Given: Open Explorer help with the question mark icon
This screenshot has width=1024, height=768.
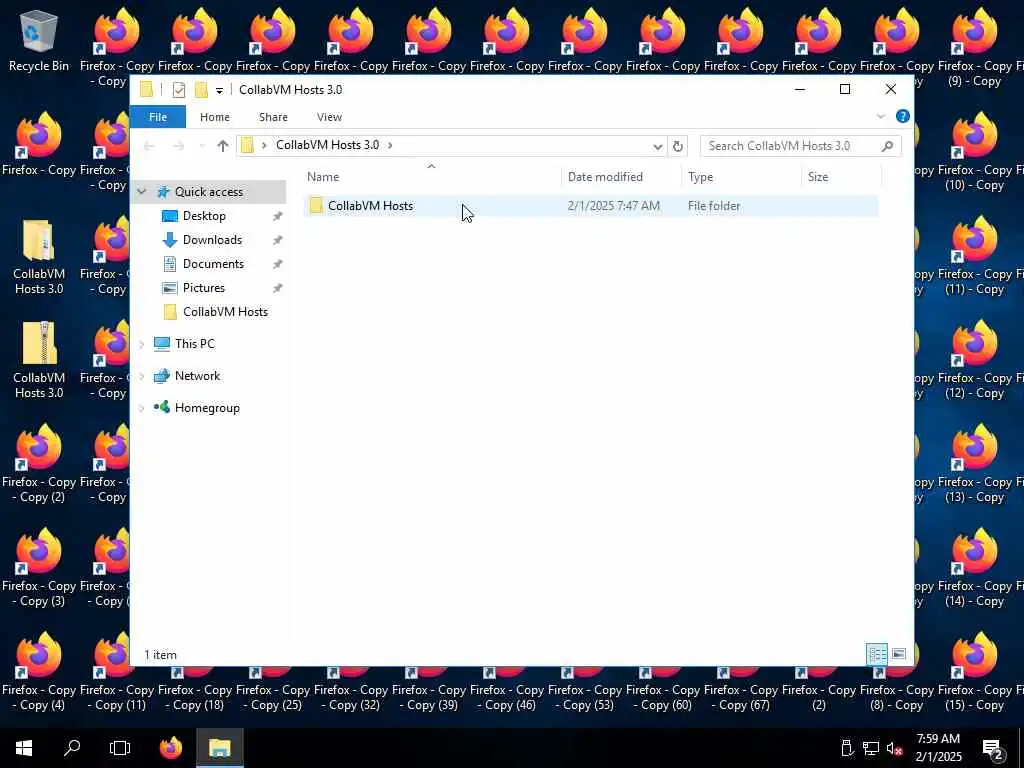Looking at the screenshot, I should point(903,116).
